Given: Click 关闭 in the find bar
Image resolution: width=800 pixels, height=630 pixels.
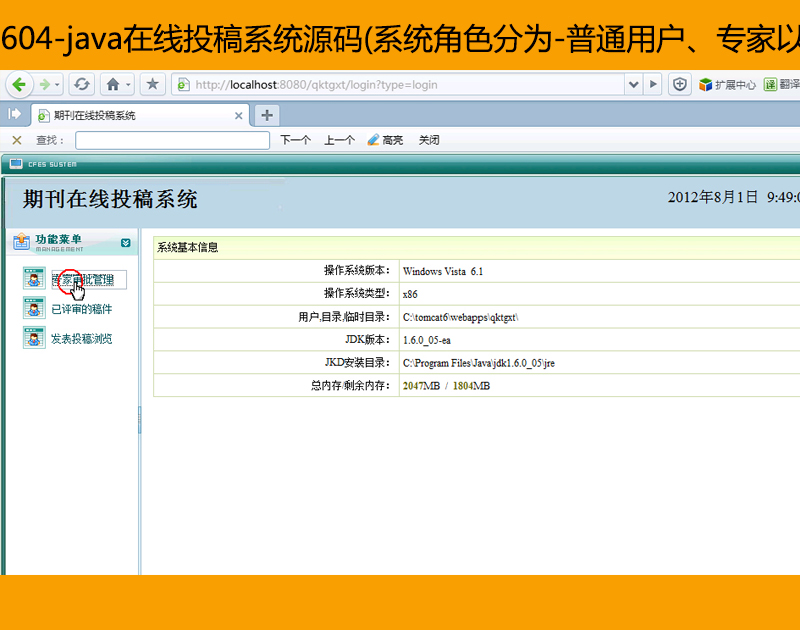Looking at the screenshot, I should click(x=429, y=140).
